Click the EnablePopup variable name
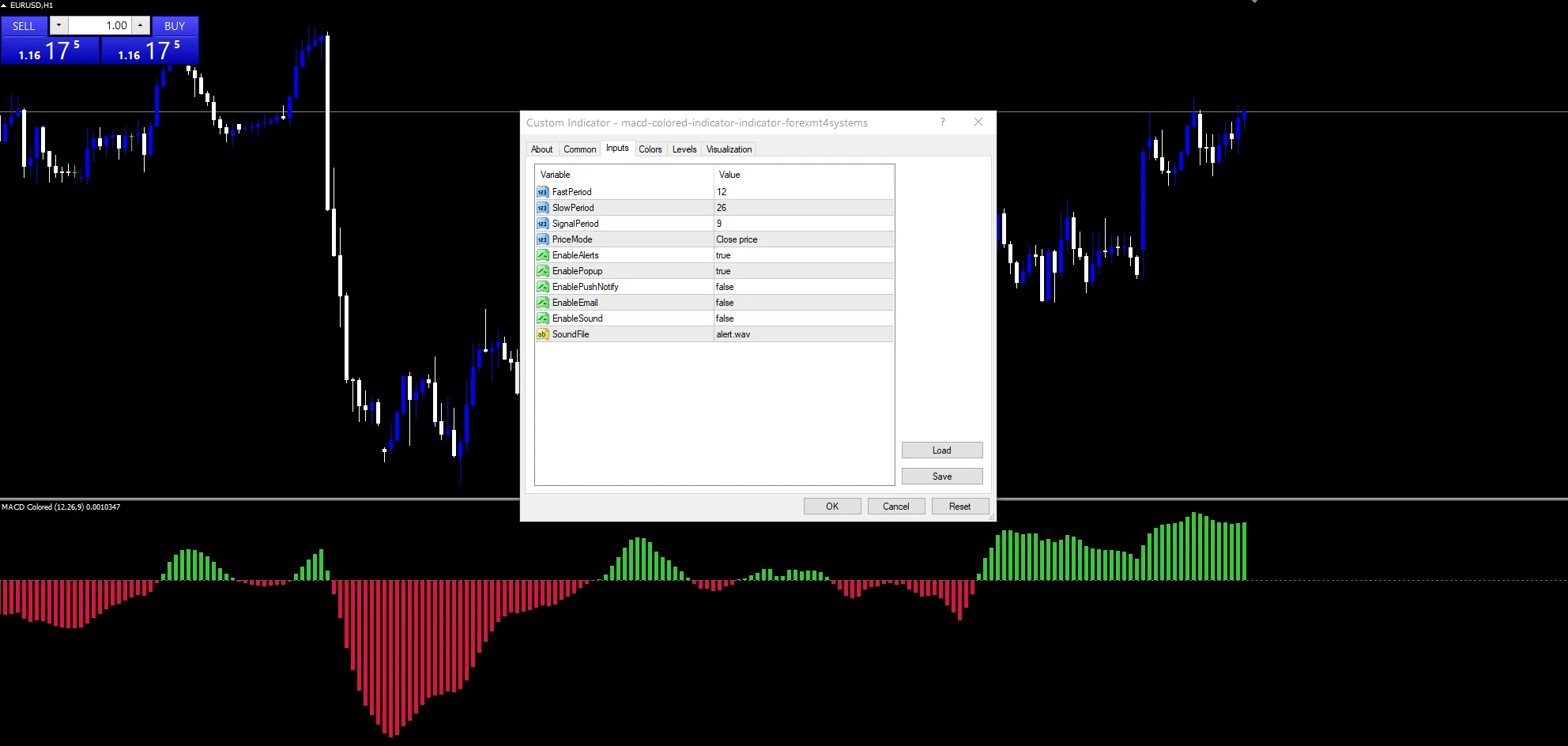The width and height of the screenshot is (1568, 746). point(577,271)
